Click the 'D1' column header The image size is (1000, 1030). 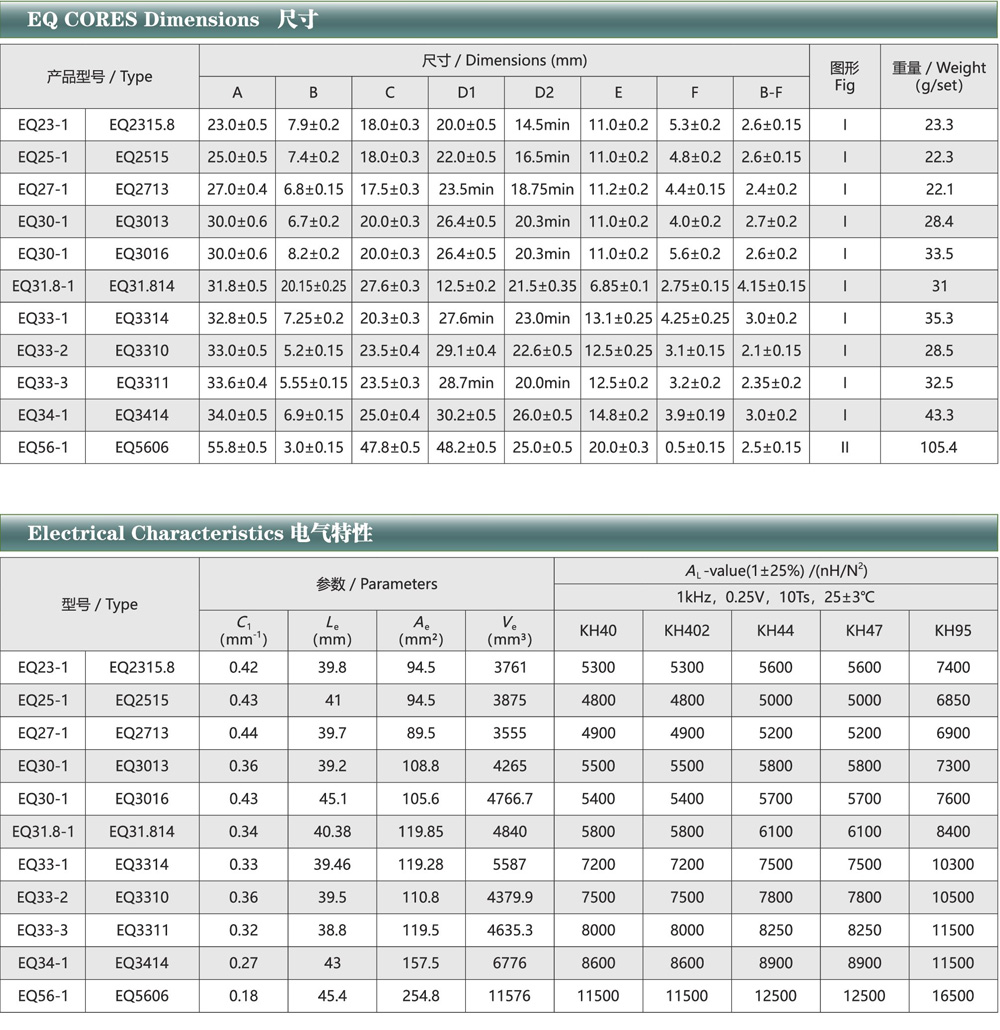[466, 93]
